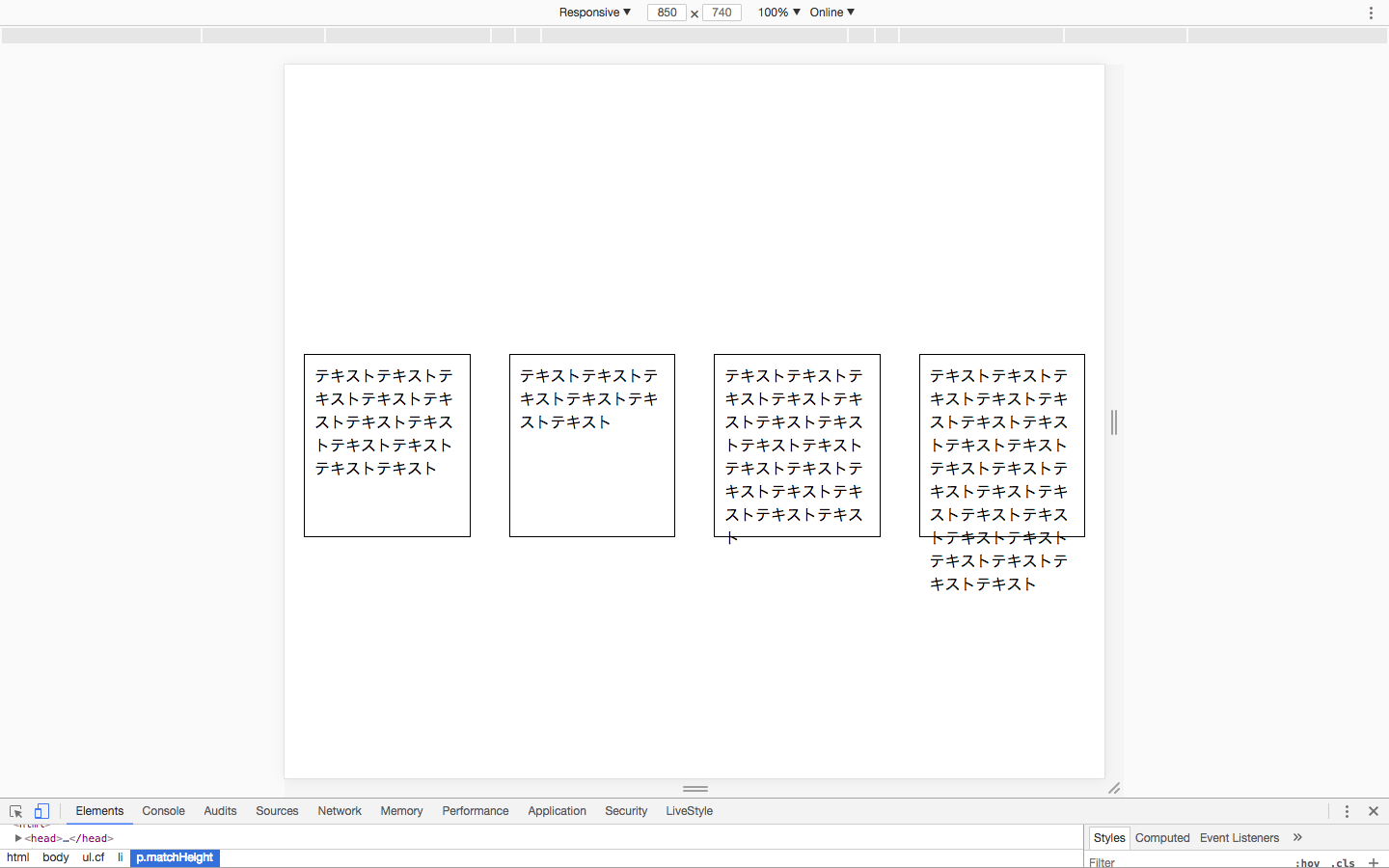Viewport: 1389px width, 868px height.
Task: Open the DevTools customize three-dot menu
Action: click(1347, 812)
